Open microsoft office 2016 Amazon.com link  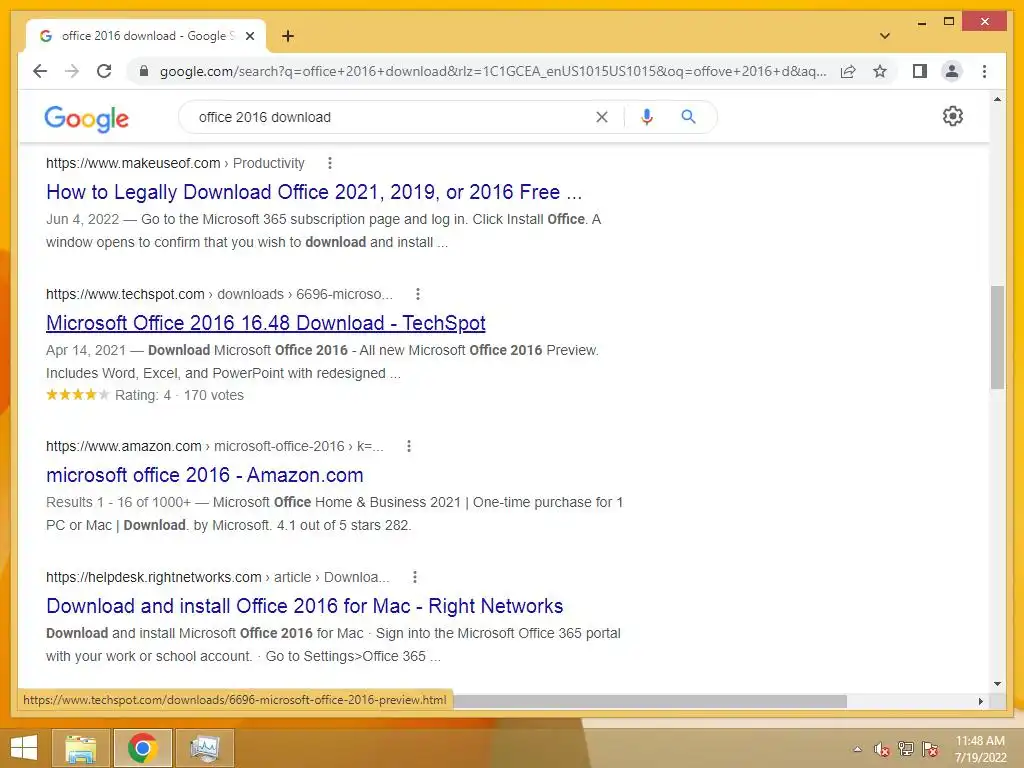pyautogui.click(x=204, y=475)
